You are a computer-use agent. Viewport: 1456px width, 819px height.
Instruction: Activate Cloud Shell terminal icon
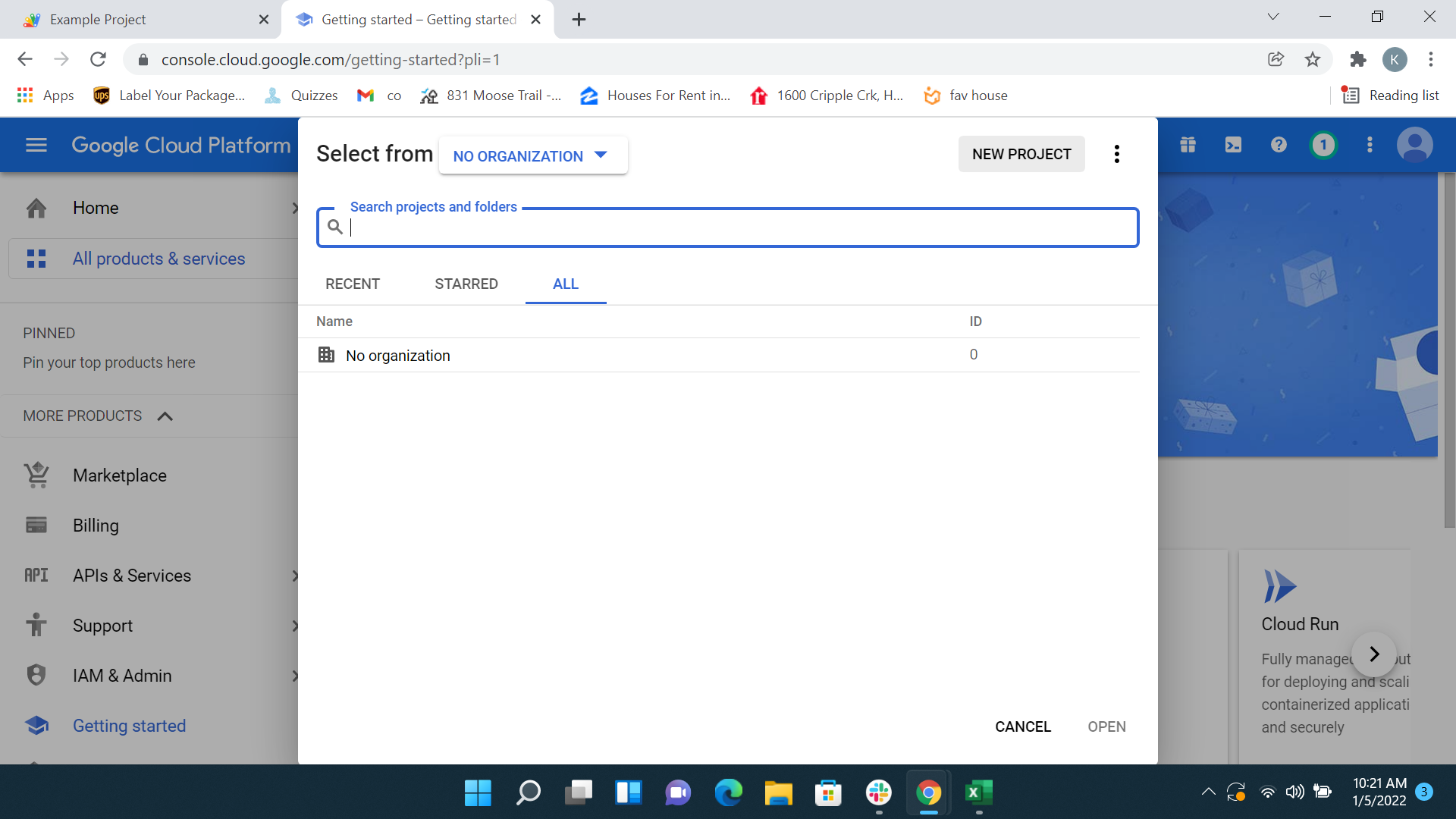point(1233,145)
